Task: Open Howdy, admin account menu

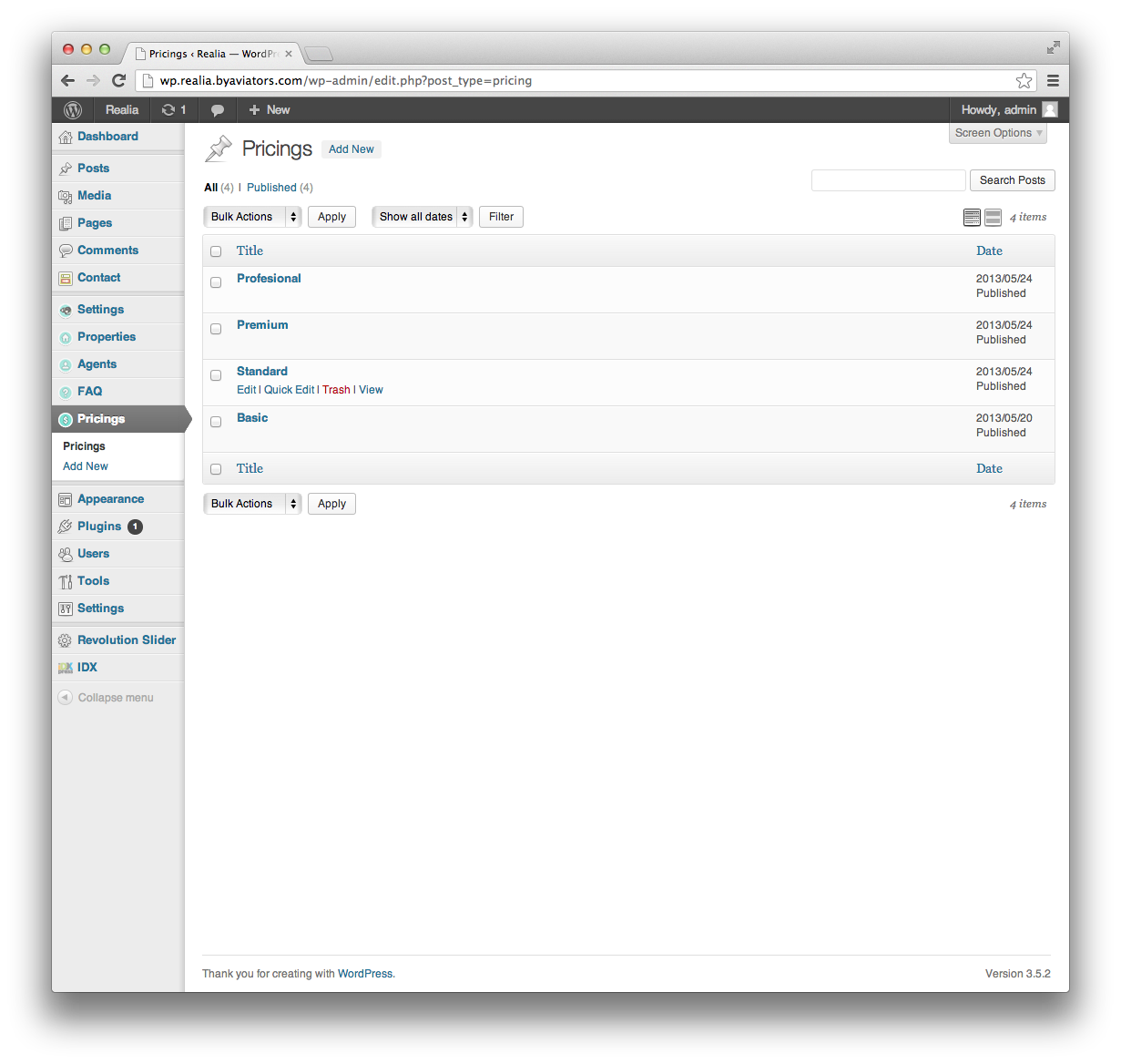Action: point(1009,110)
